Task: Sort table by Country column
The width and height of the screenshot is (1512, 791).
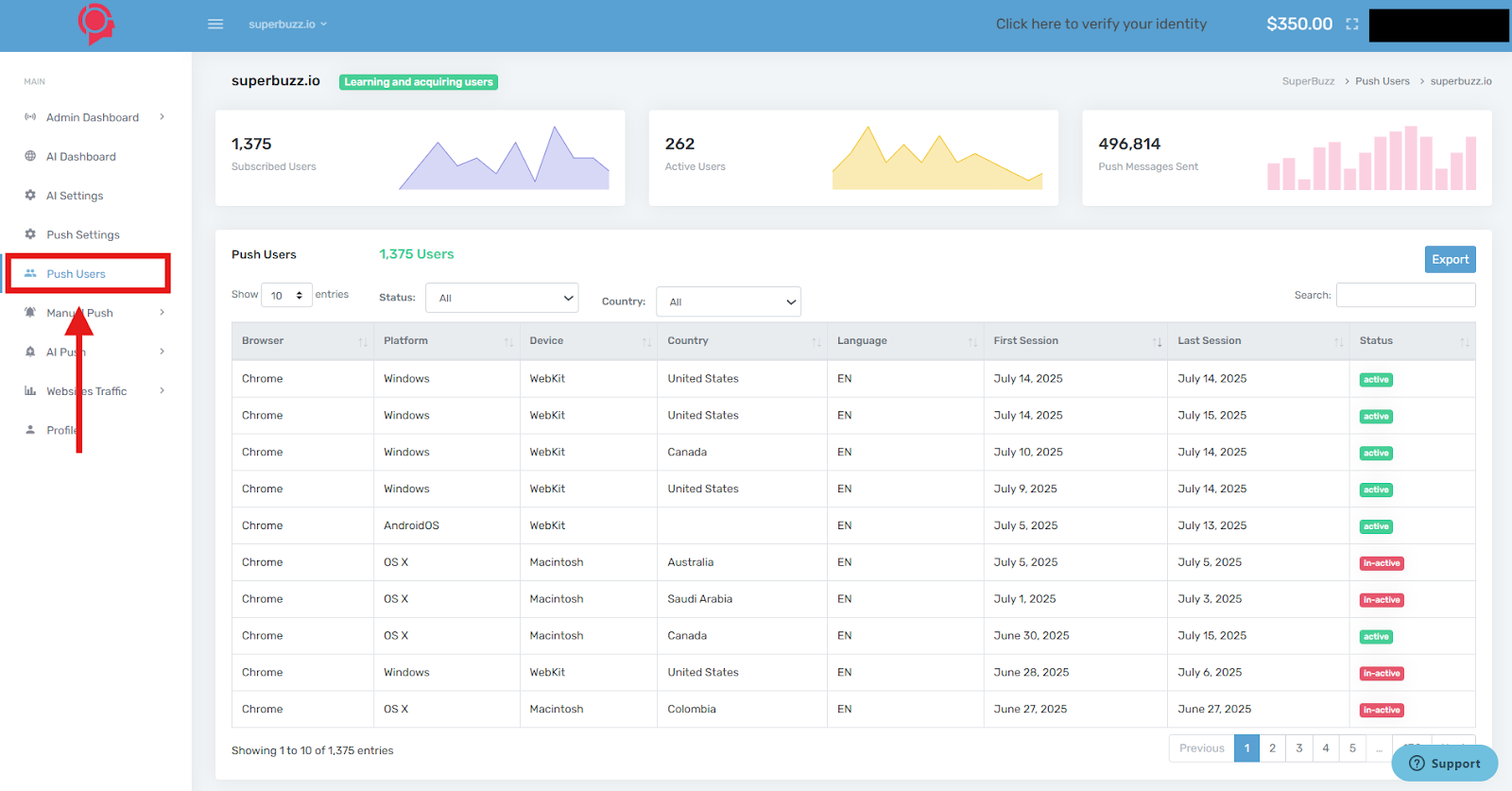Action: [742, 341]
